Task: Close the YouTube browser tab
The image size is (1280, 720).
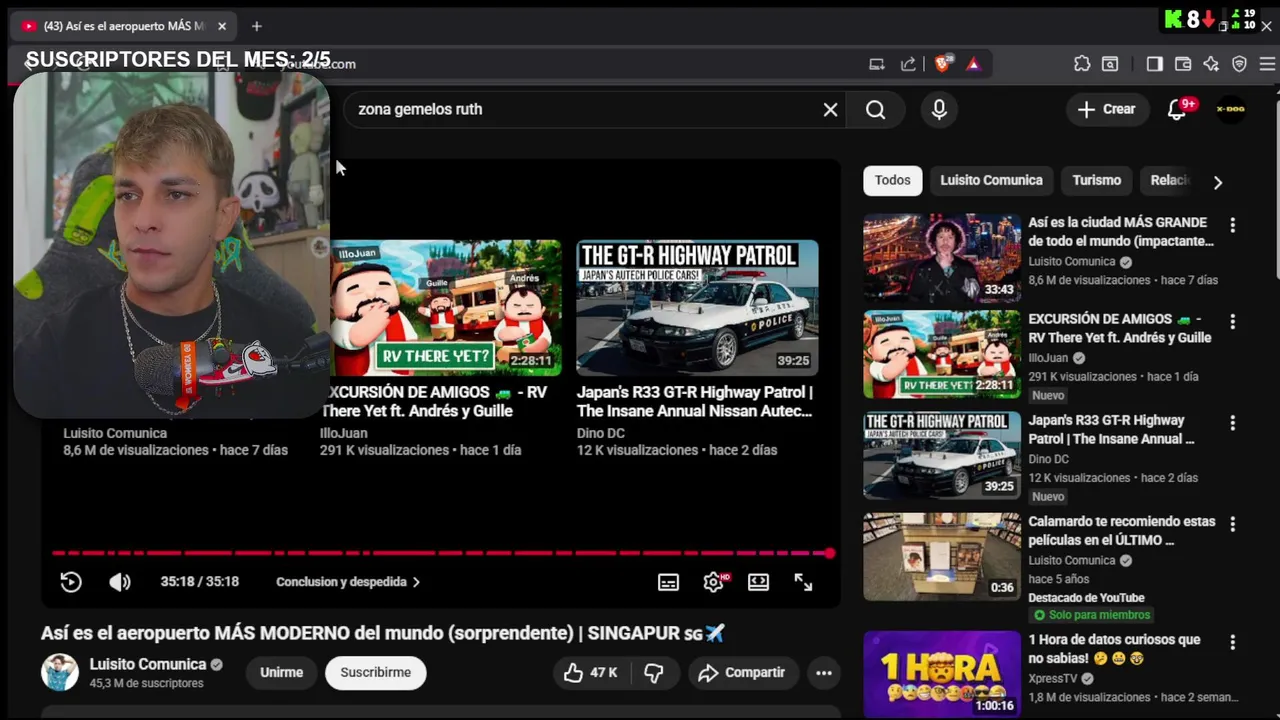Action: [222, 26]
